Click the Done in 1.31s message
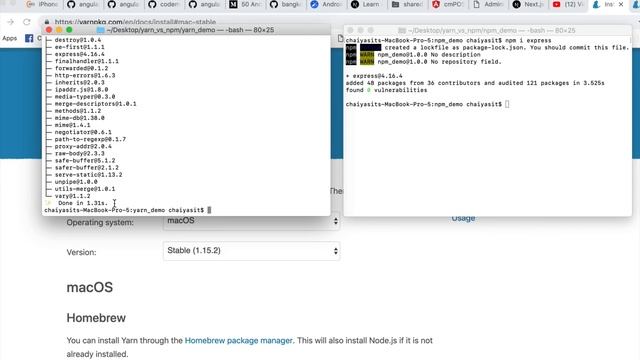640x360 pixels. point(83,203)
